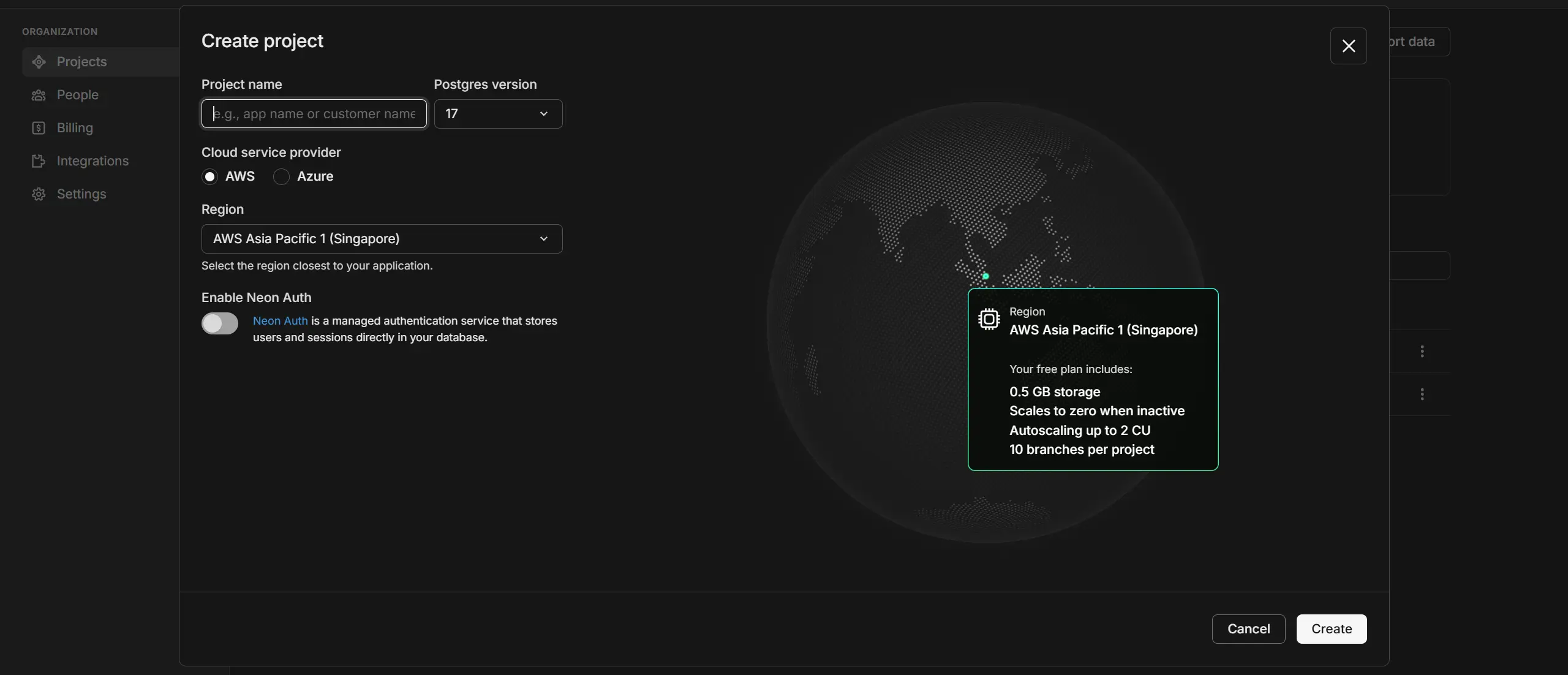This screenshot has width=1568, height=675.
Task: Enable the Neon Auth toggle
Action: tap(220, 323)
